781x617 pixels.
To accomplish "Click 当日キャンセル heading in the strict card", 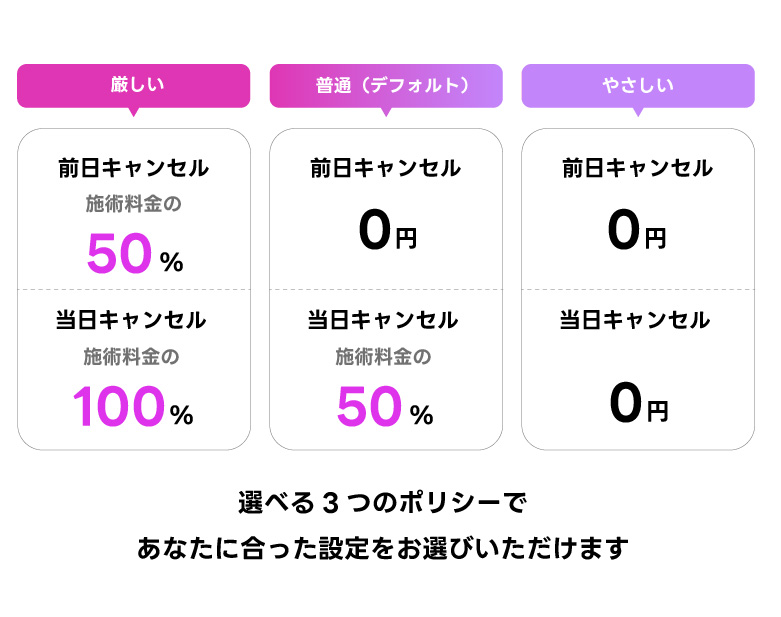I will pyautogui.click(x=131, y=320).
